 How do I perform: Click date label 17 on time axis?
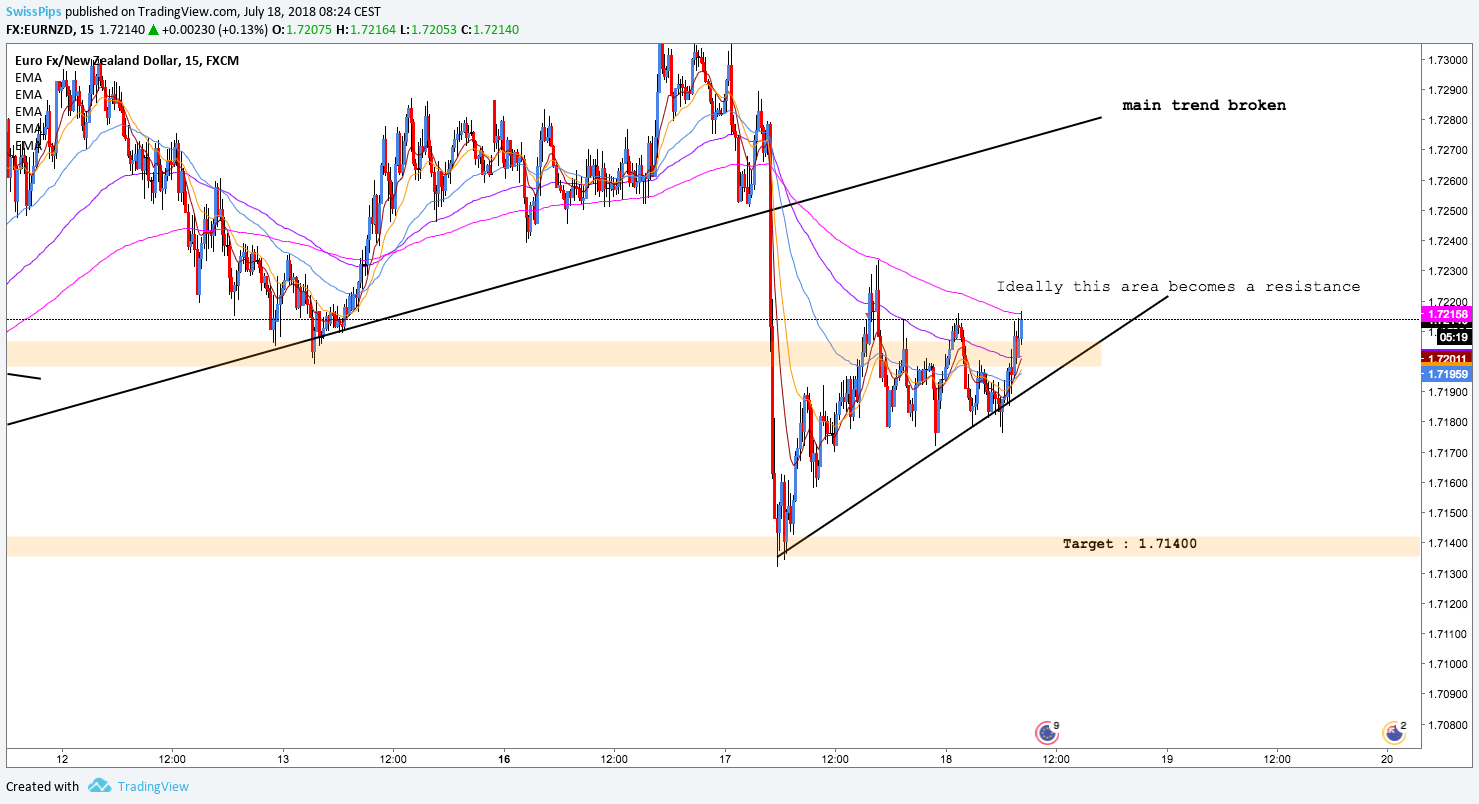[725, 759]
